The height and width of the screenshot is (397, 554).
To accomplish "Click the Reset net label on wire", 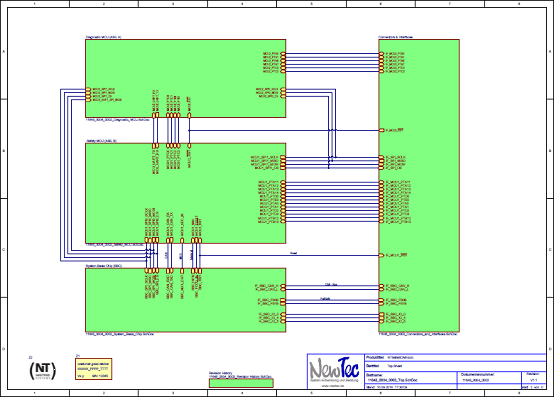I will coord(293,253).
